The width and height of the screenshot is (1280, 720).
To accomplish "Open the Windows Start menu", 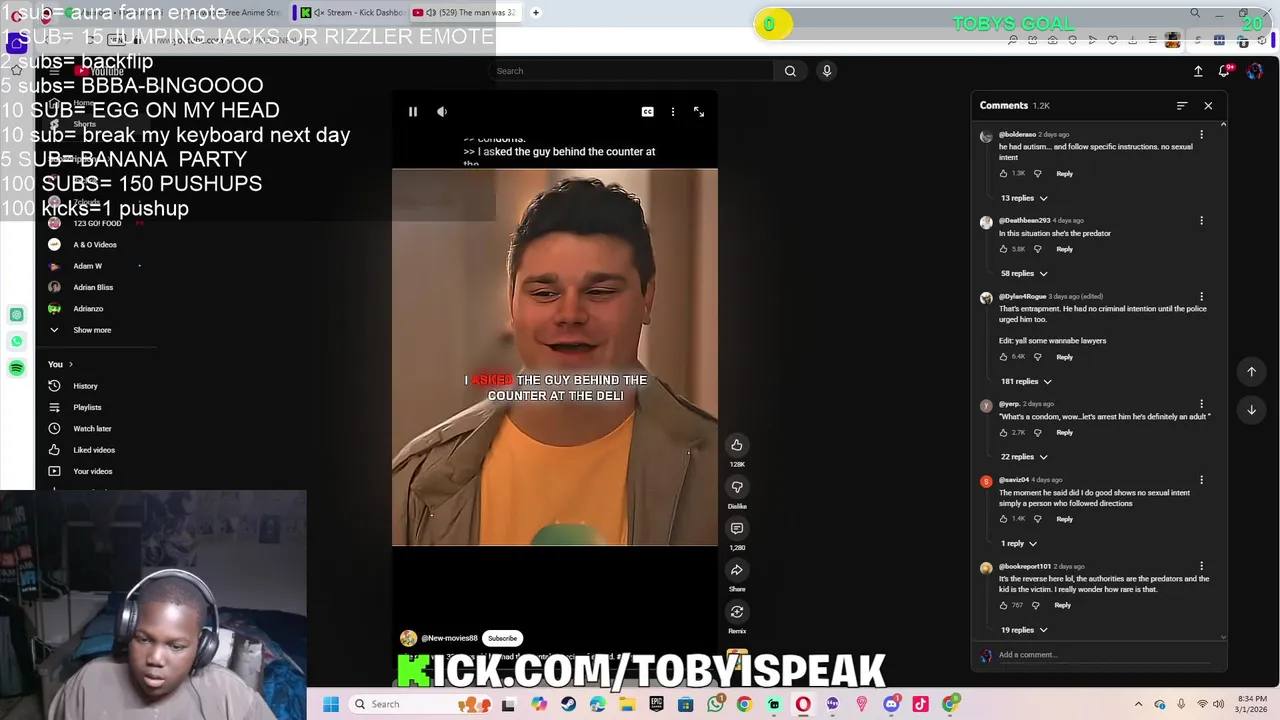I will 330,704.
